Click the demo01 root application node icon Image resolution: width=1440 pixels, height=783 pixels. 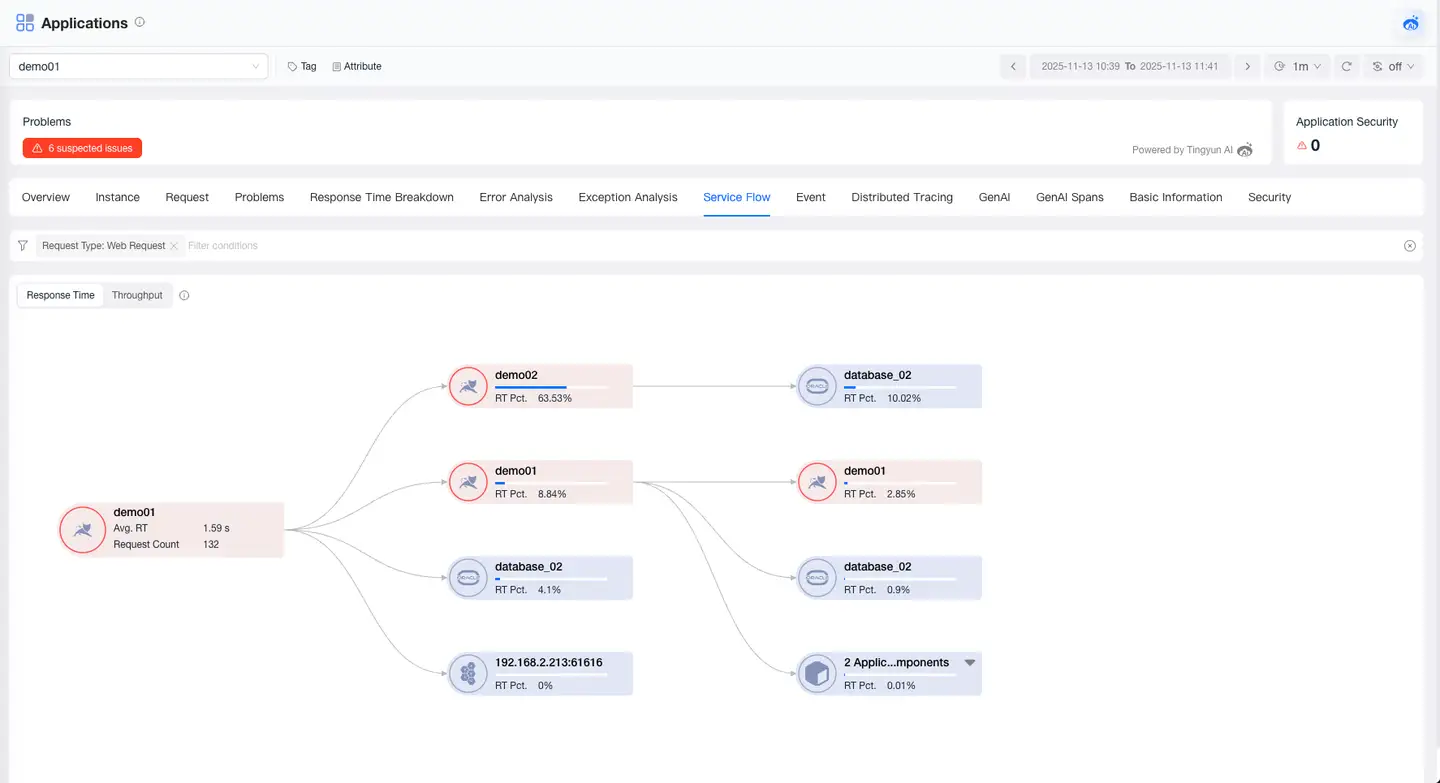pyautogui.click(x=83, y=530)
